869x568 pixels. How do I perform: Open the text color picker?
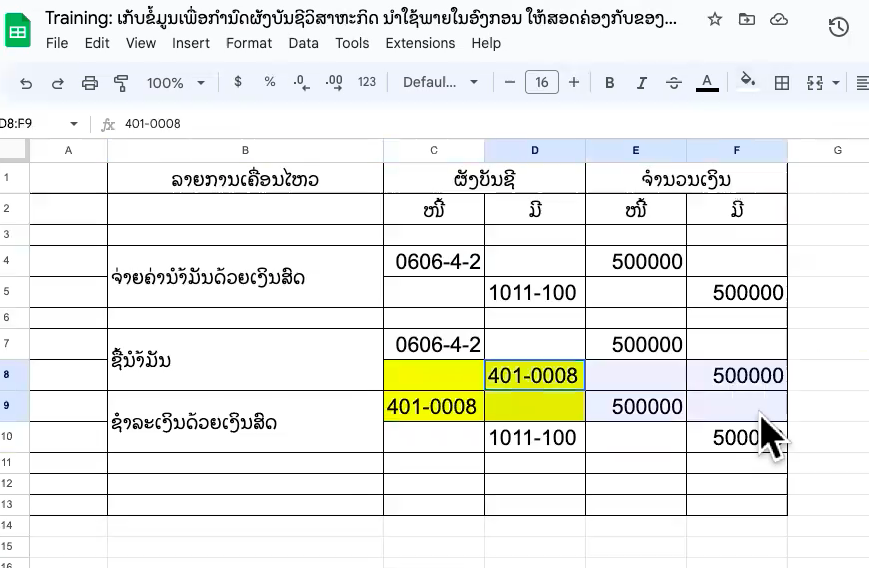point(707,83)
